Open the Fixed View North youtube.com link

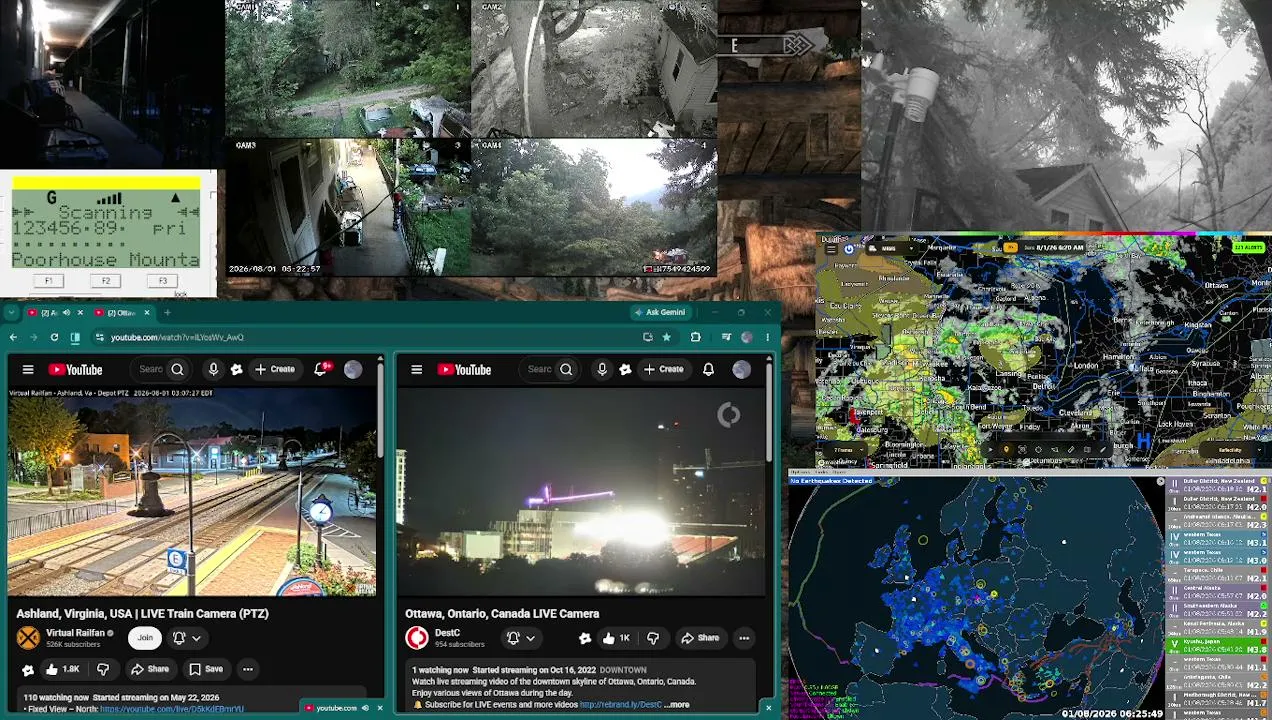click(x=172, y=709)
